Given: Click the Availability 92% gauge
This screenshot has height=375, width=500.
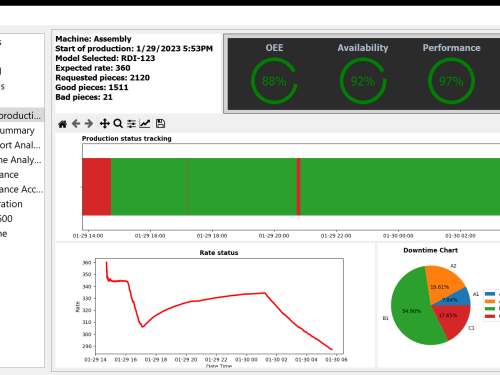Looking at the screenshot, I should pos(363,81).
